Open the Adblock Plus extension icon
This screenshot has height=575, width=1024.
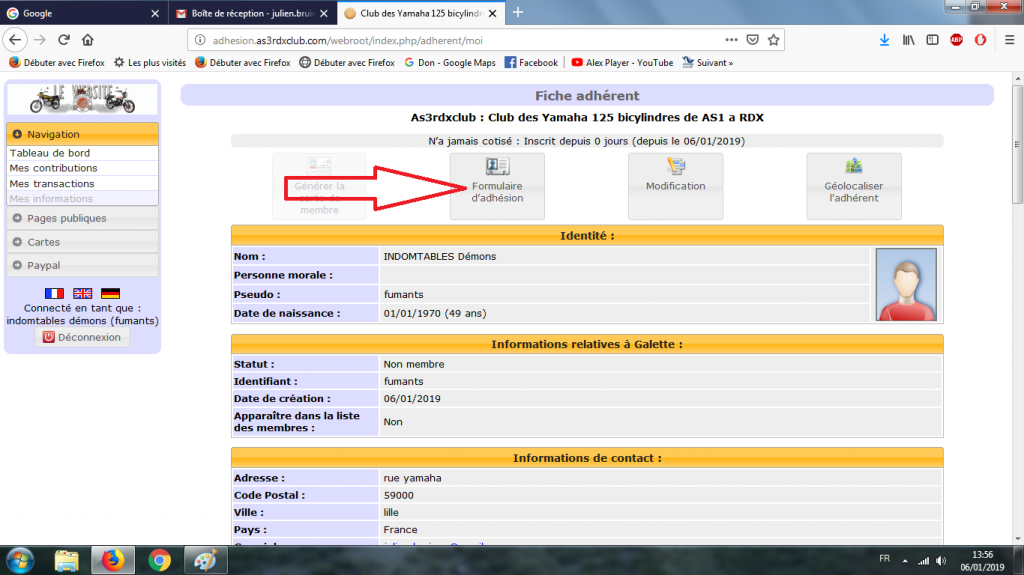coord(956,40)
